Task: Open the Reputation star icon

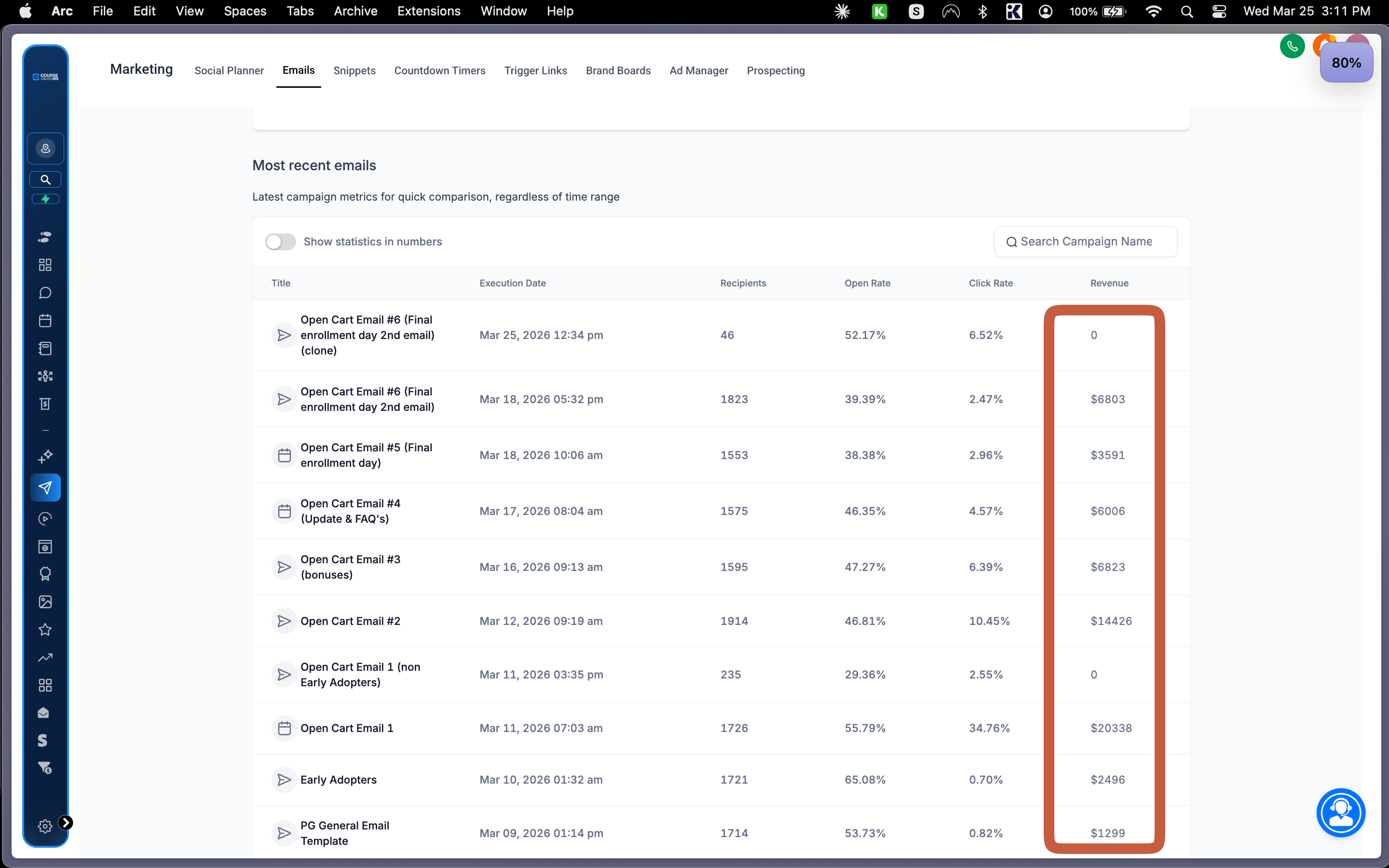Action: pos(45,630)
